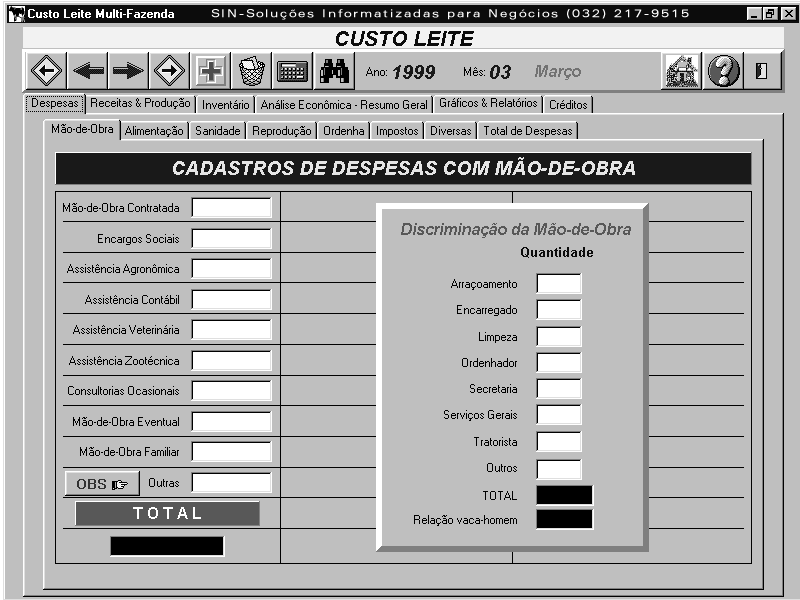Select the Mão-de-Obra sub-tab

(x=82, y=129)
